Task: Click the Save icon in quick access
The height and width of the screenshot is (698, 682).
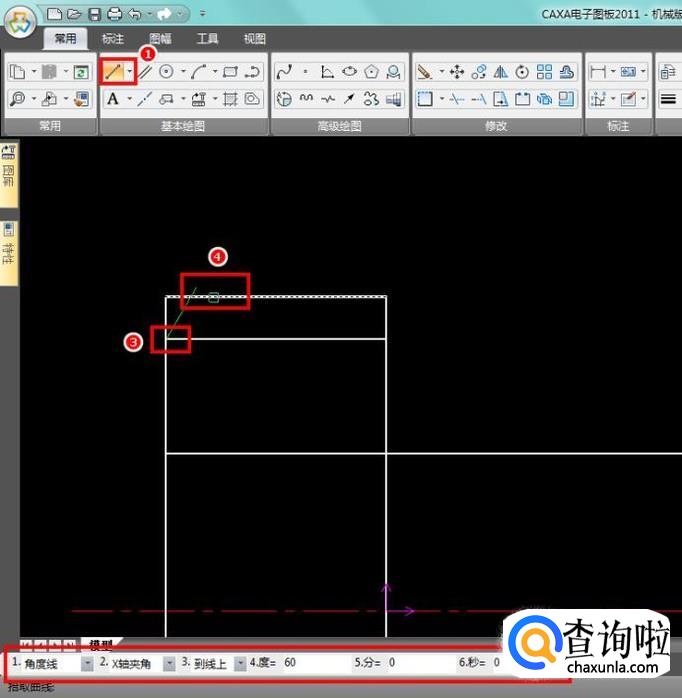Action: pos(94,14)
